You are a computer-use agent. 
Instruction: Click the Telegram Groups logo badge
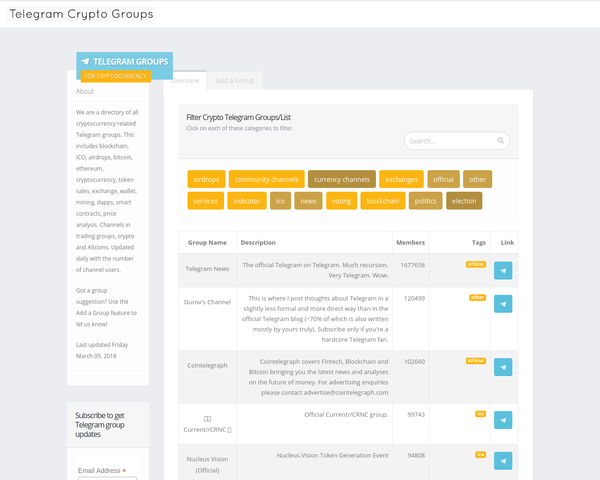pyautogui.click(x=124, y=66)
